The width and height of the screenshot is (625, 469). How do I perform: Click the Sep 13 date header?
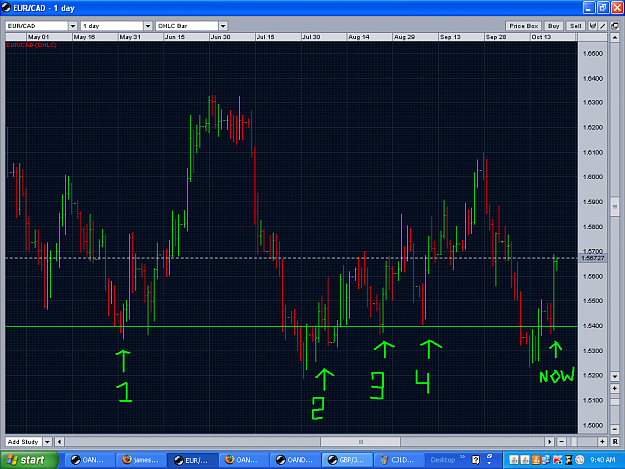click(450, 37)
